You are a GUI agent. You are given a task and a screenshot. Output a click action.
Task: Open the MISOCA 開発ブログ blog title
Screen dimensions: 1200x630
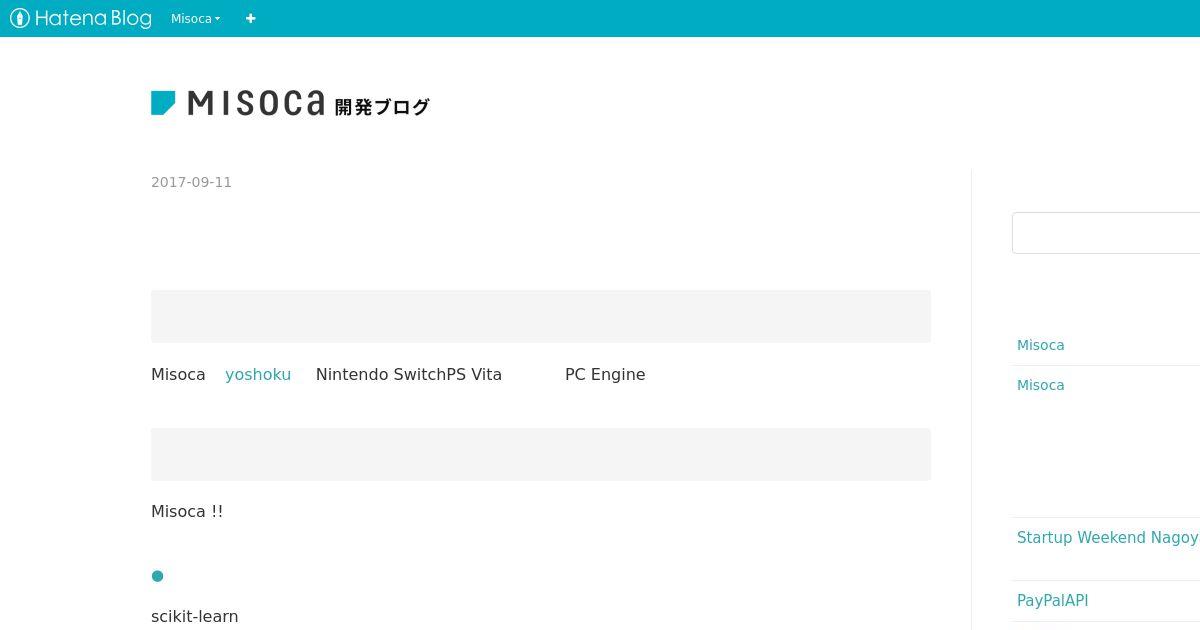(x=290, y=103)
